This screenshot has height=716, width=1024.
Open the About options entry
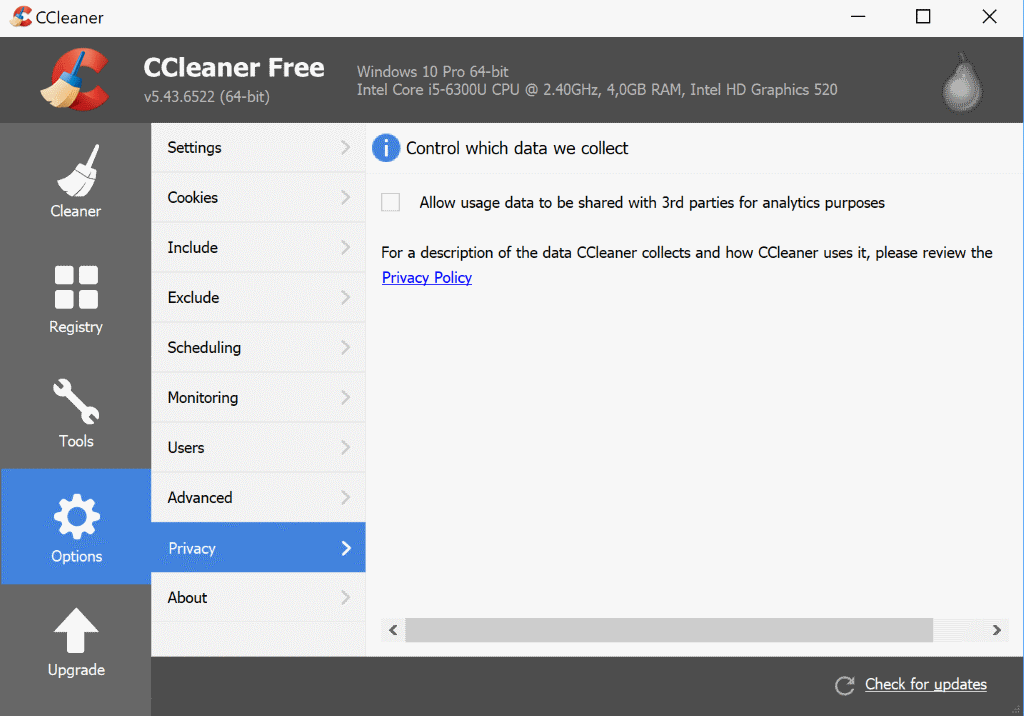point(258,597)
